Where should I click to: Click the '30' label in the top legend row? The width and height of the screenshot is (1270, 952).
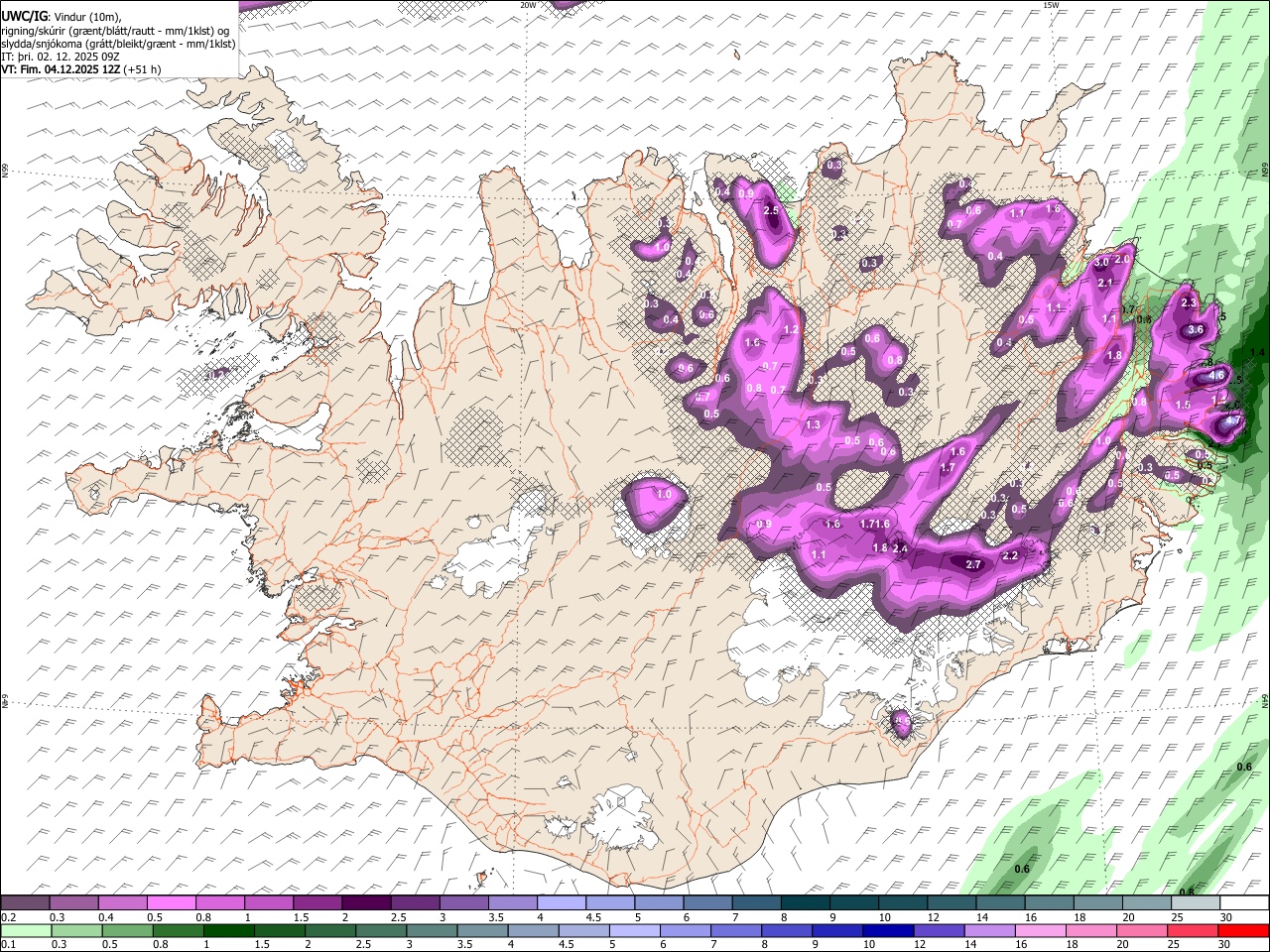1226,917
